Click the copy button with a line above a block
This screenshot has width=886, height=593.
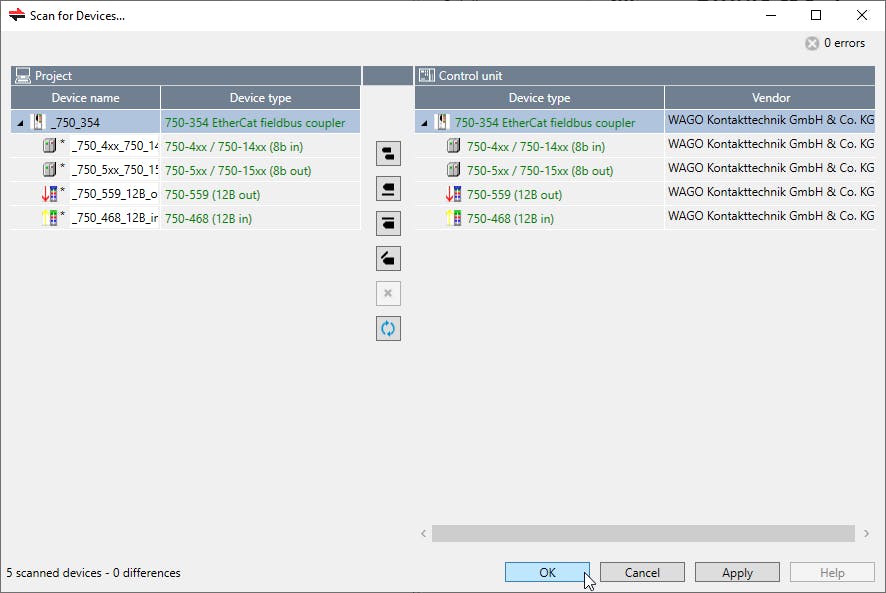[388, 223]
